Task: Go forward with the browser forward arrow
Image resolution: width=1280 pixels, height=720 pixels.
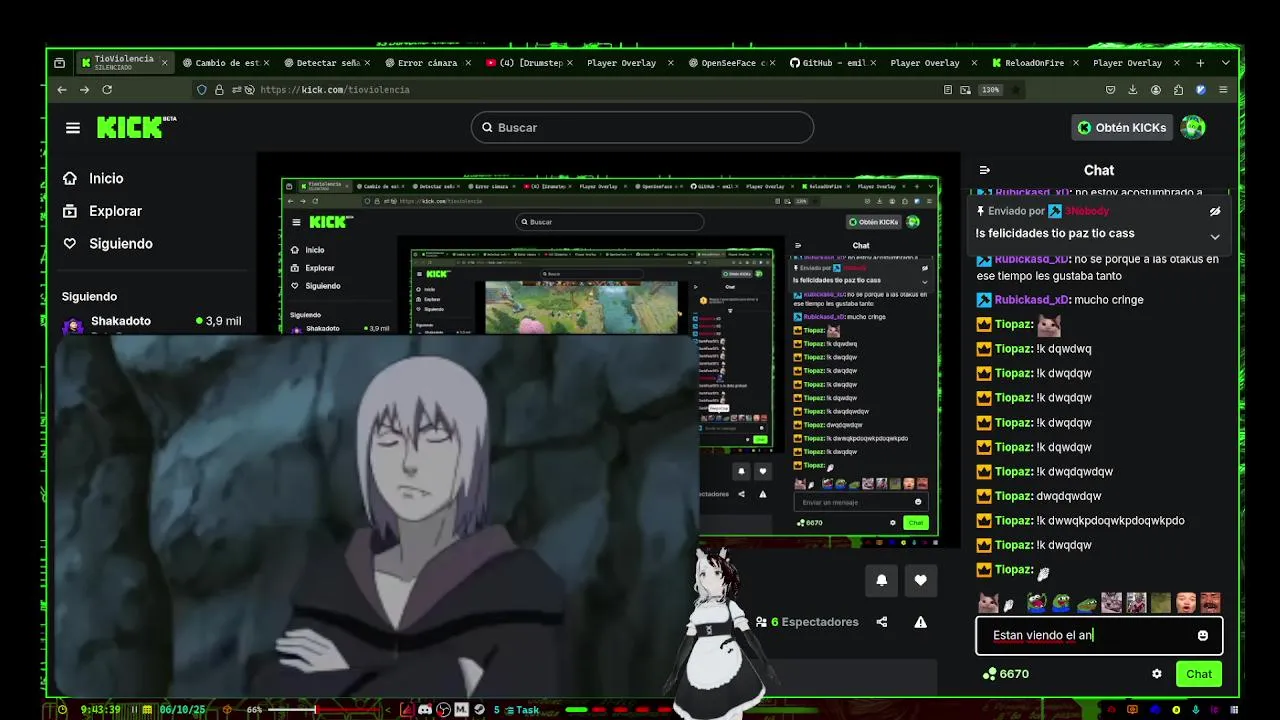Action: click(x=84, y=90)
